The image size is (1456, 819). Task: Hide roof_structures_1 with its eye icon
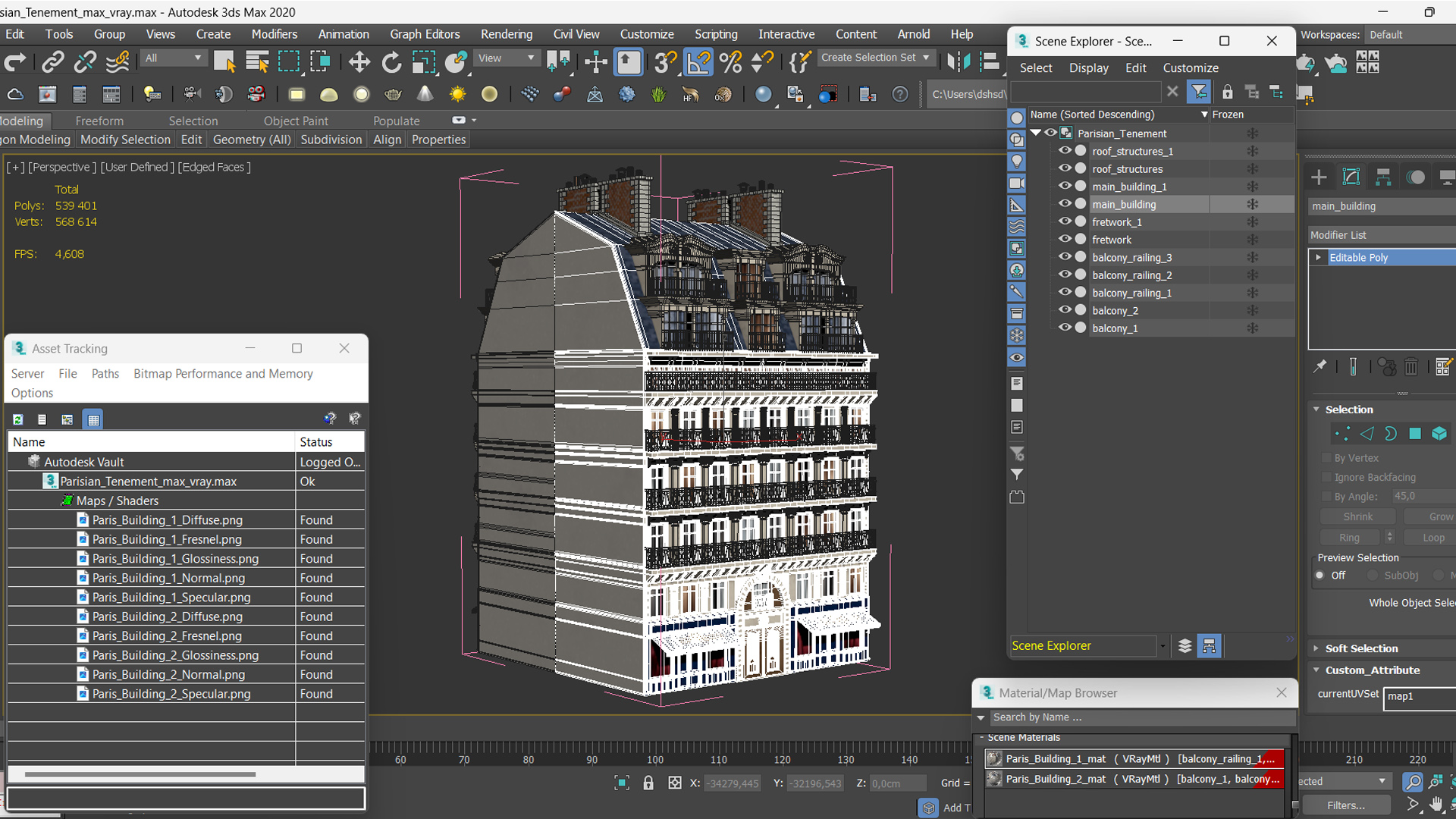1065,151
